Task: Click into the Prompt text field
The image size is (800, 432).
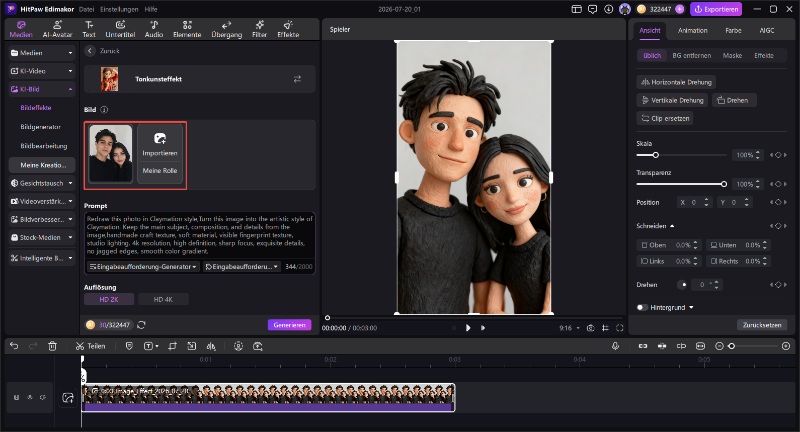Action: click(199, 235)
